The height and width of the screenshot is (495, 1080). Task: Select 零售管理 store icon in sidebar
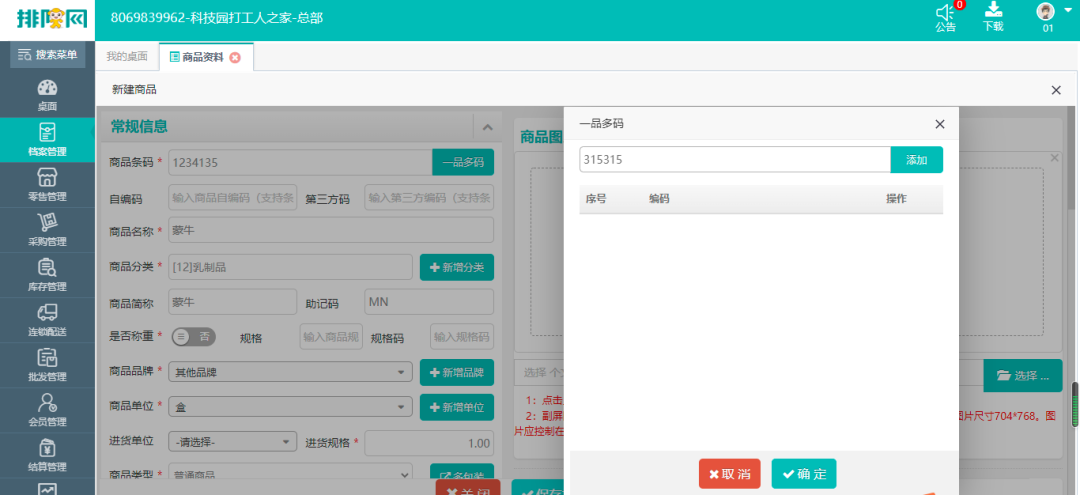coord(47,185)
